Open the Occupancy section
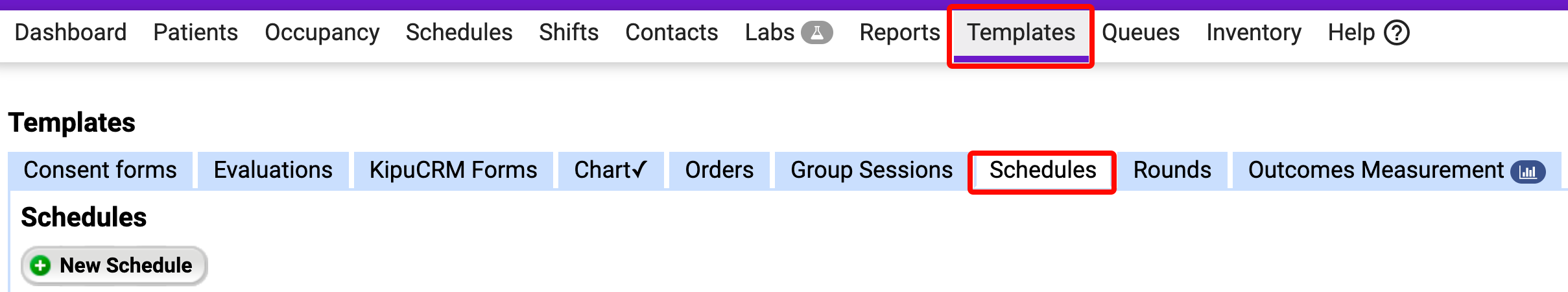Image resolution: width=1568 pixels, height=292 pixels. 322,32
